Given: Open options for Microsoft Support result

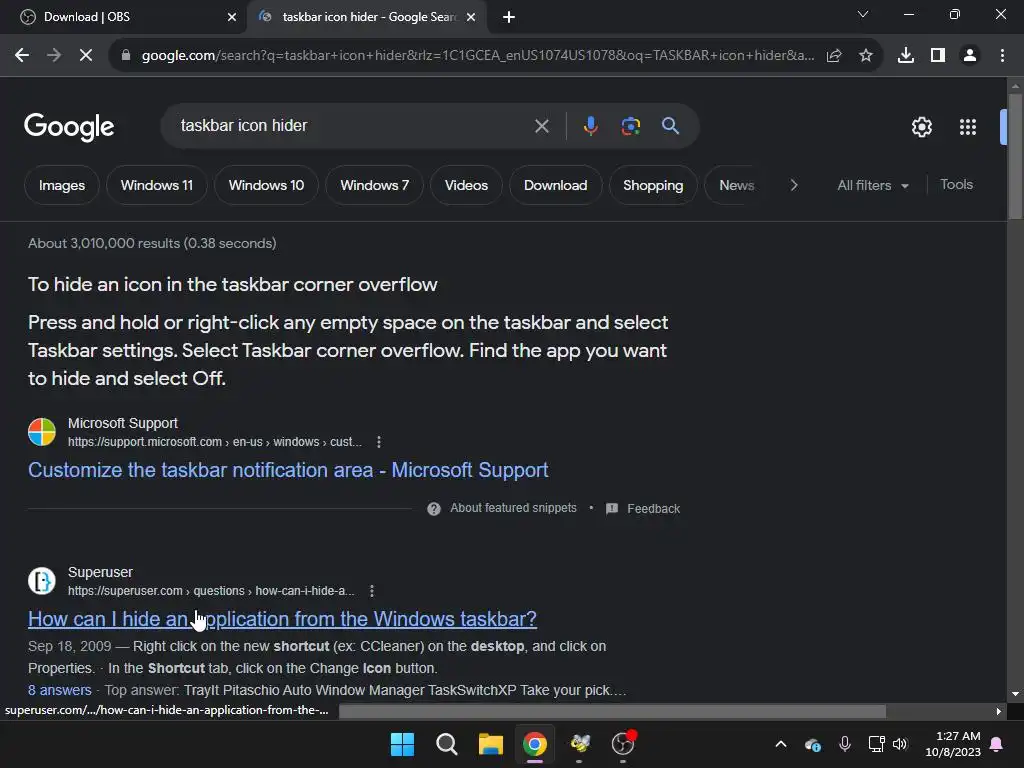Looking at the screenshot, I should tap(379, 442).
